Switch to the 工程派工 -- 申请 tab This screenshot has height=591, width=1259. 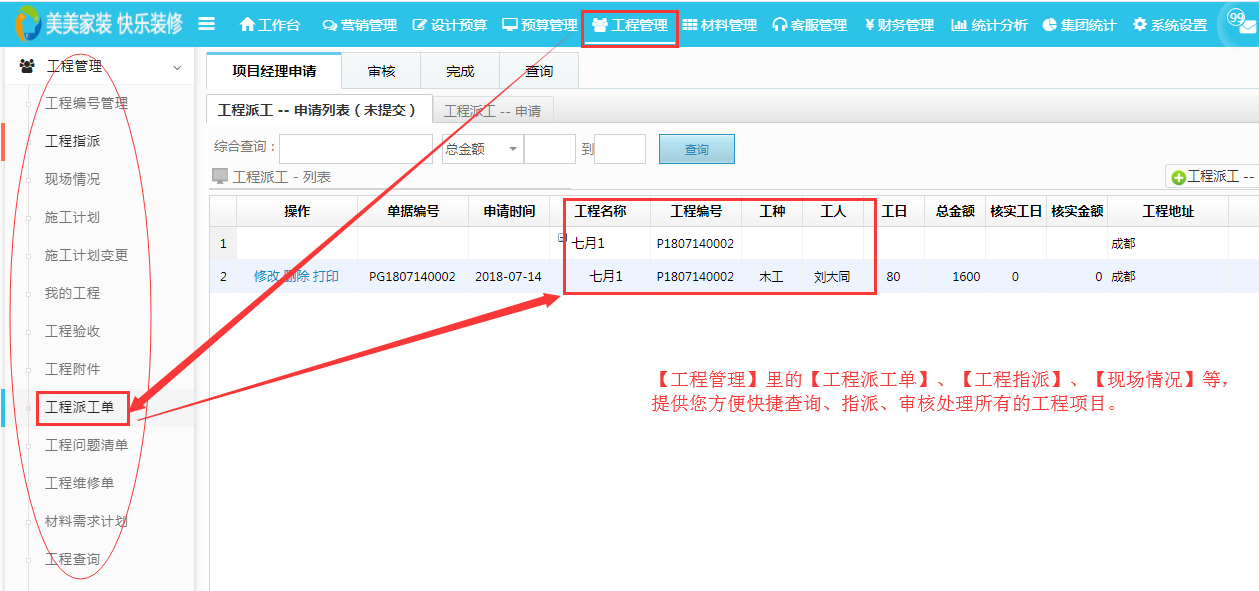pos(492,111)
